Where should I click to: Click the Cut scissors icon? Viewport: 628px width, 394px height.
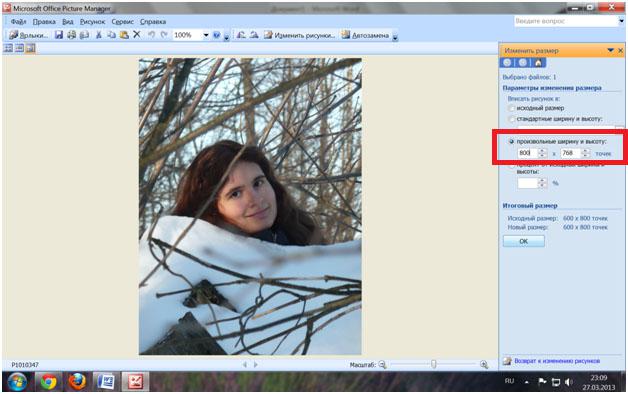99,35
